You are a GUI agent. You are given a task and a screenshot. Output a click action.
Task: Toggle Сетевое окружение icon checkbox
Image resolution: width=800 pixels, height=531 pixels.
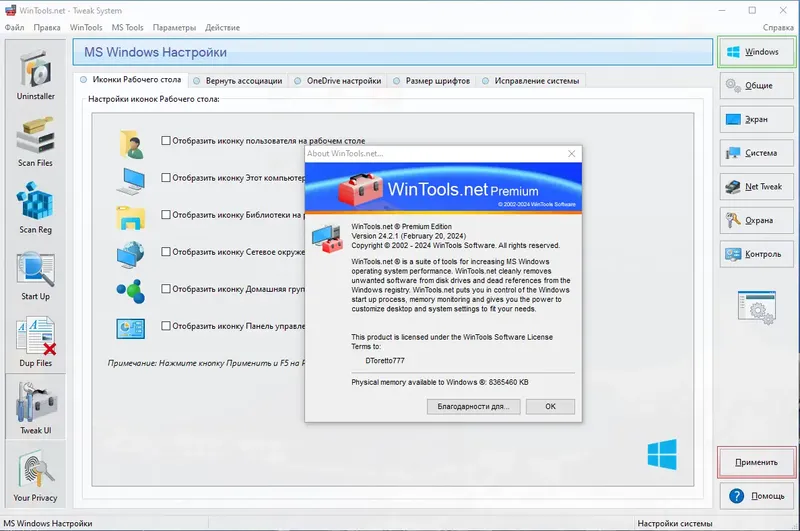pyautogui.click(x=166, y=251)
